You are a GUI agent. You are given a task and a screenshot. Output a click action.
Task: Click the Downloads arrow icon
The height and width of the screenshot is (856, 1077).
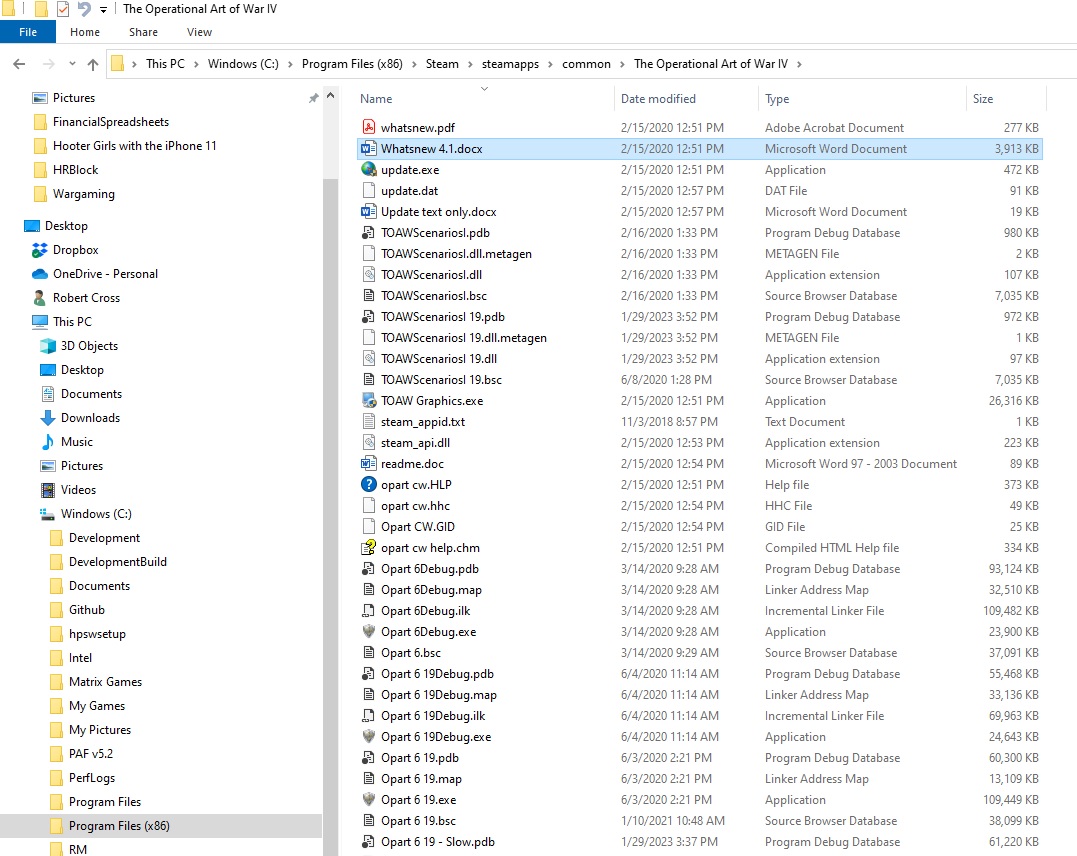(48, 418)
